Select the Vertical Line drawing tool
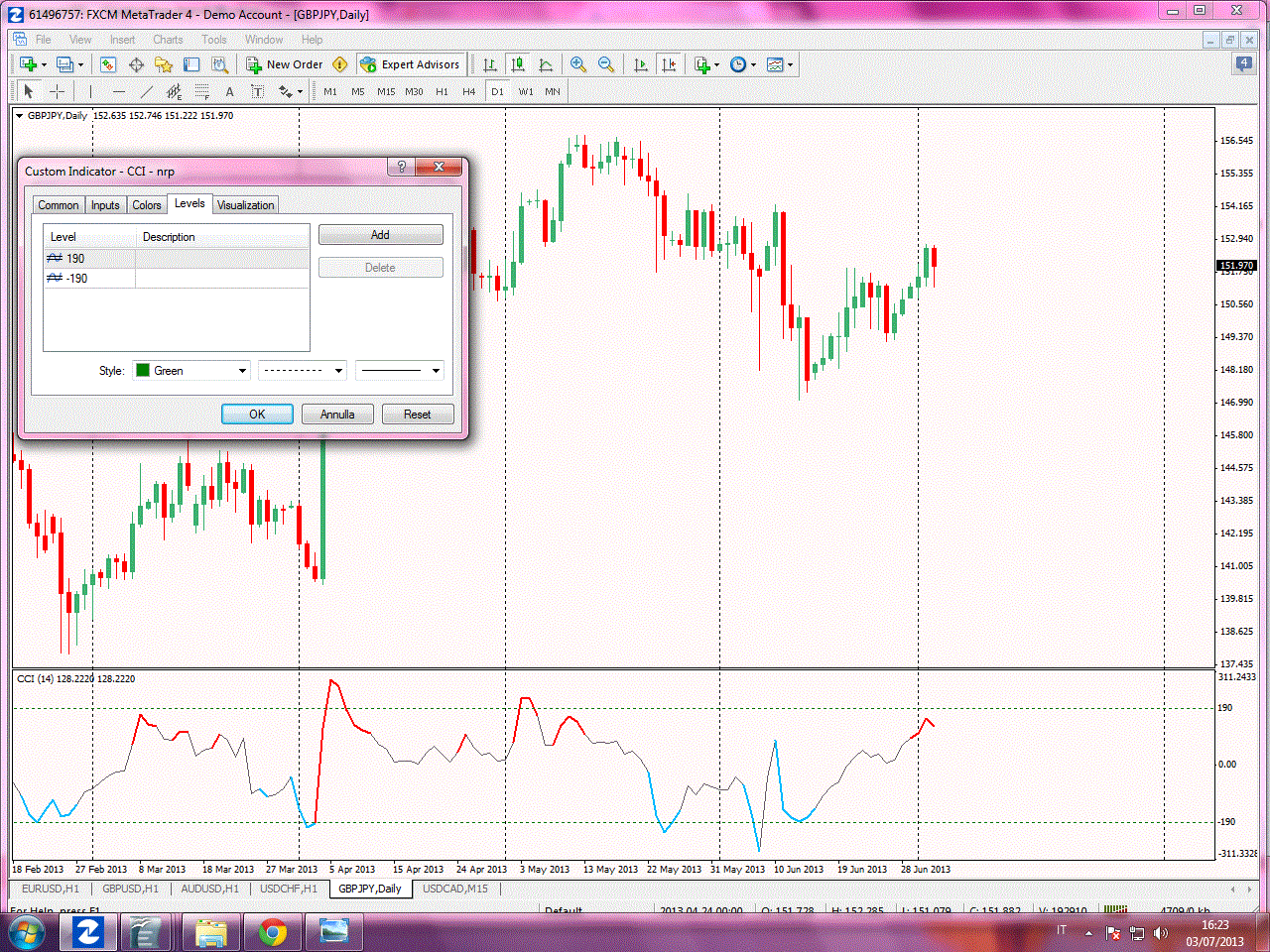Screen dimensions: 1270x952 click(x=90, y=91)
